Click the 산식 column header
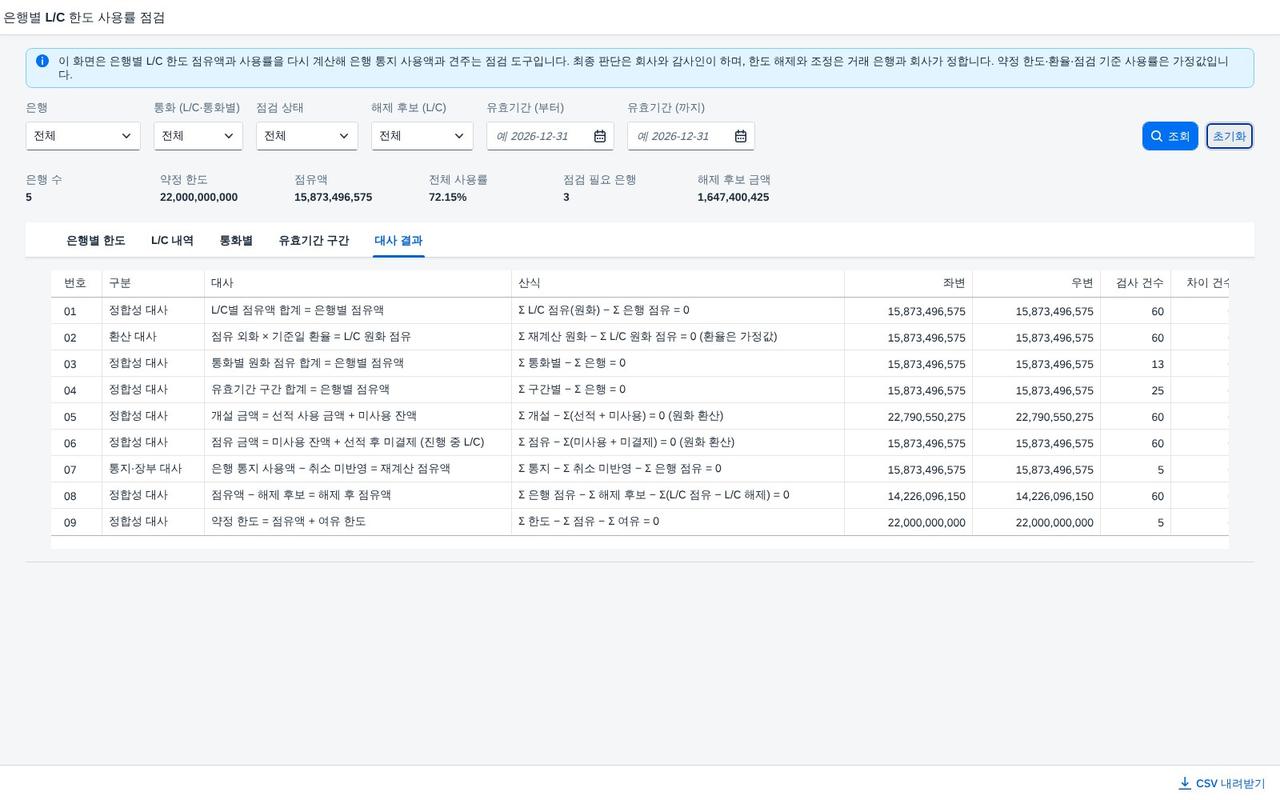This screenshot has width=1280, height=800. point(678,284)
